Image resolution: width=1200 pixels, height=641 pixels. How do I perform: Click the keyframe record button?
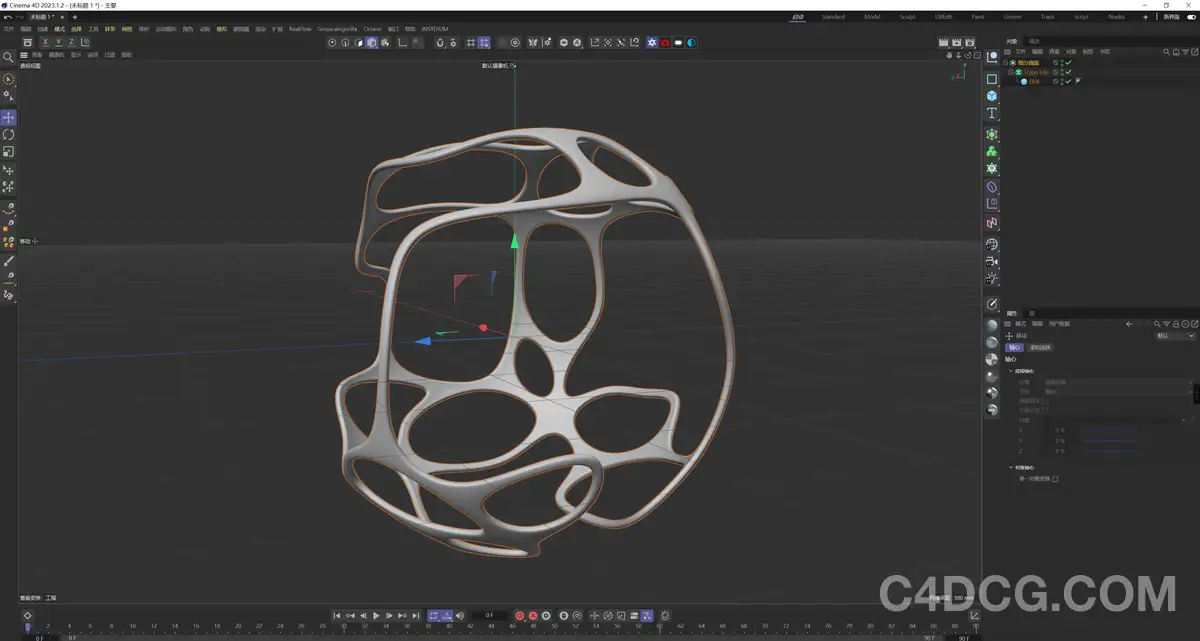(520, 616)
